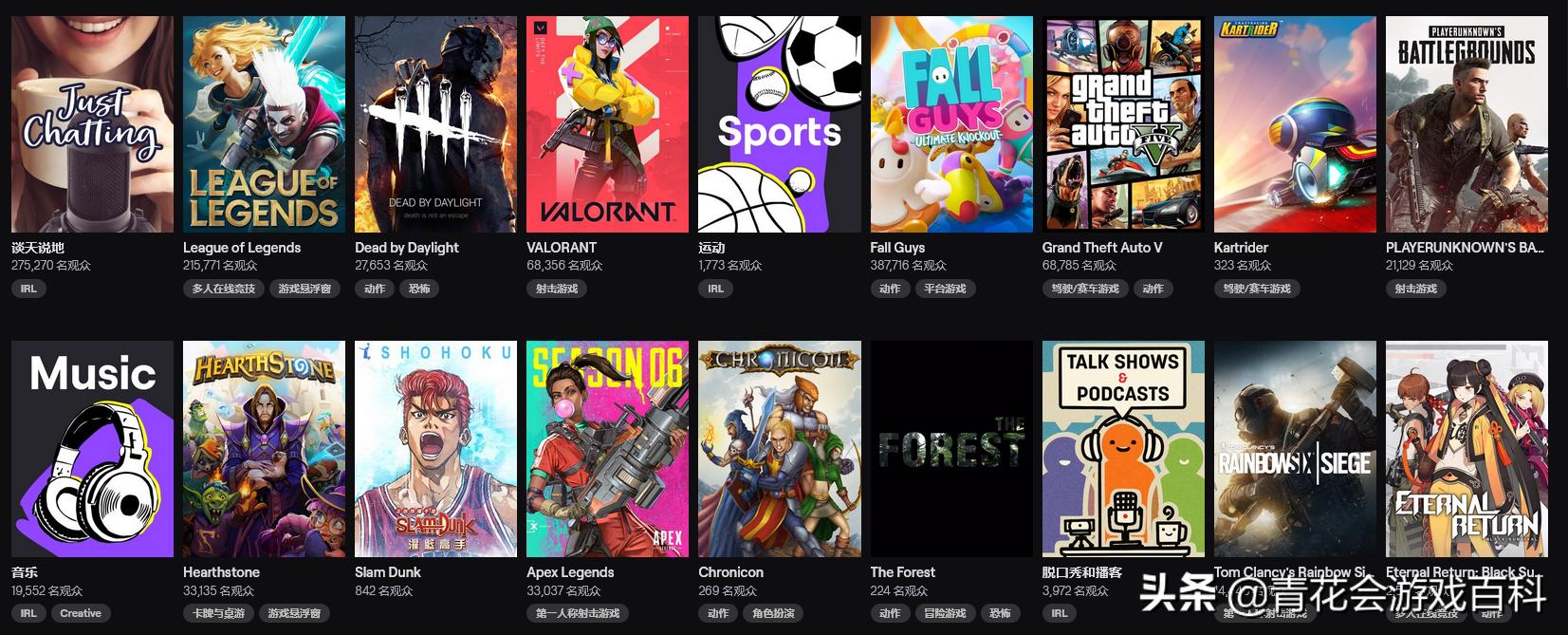Open the Slam Dunk cover art

pos(435,449)
